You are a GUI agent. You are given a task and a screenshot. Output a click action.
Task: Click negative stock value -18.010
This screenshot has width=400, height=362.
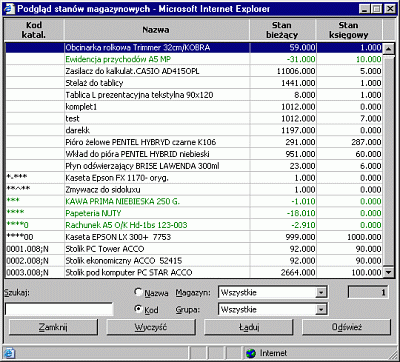(301, 213)
